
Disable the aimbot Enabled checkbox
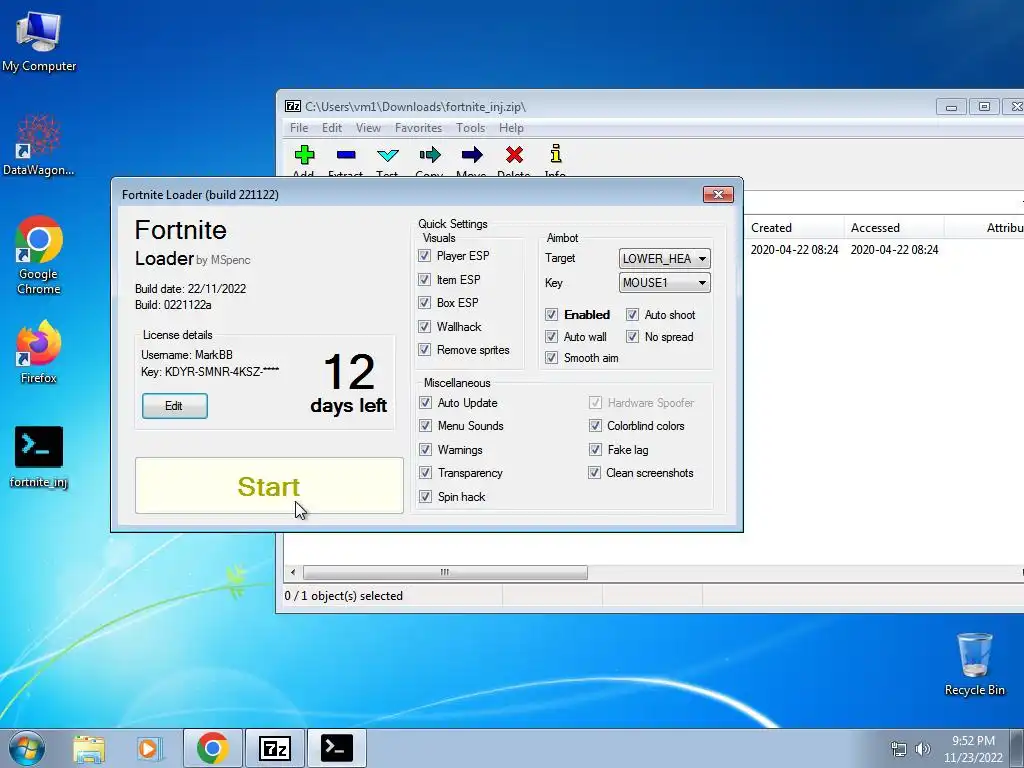tap(551, 314)
